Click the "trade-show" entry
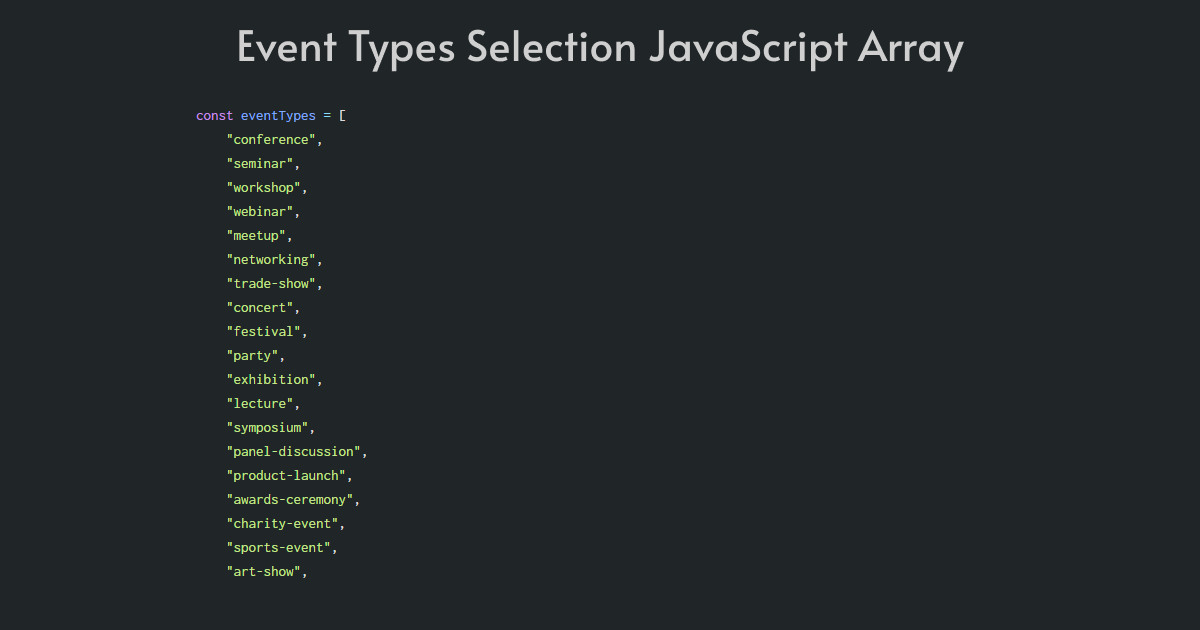Screen dimensions: 1200x630 click(271, 284)
